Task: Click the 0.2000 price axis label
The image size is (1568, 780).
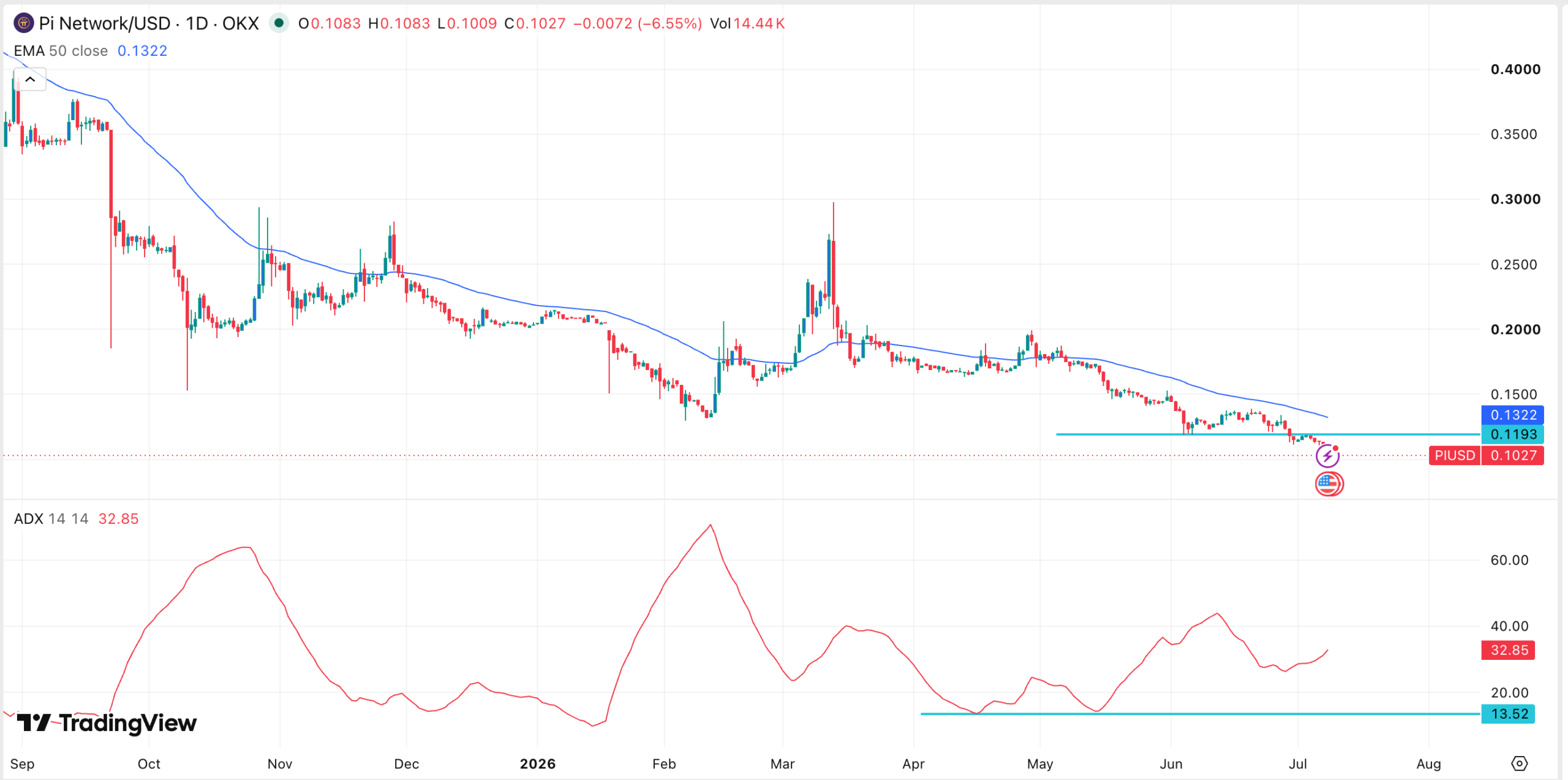Action: (1515, 330)
